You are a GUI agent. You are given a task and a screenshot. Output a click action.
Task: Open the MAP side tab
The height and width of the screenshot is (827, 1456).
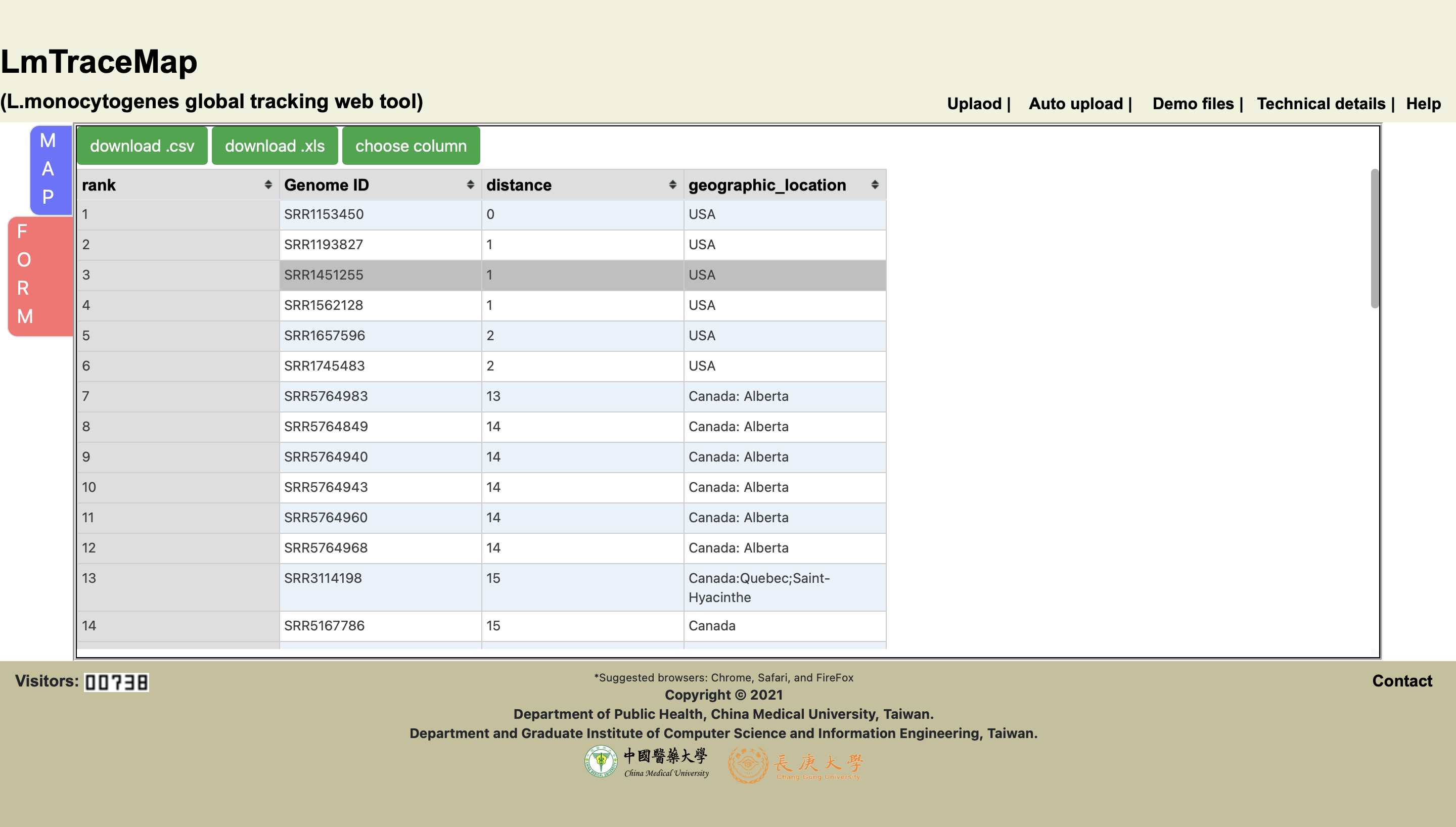(50, 169)
